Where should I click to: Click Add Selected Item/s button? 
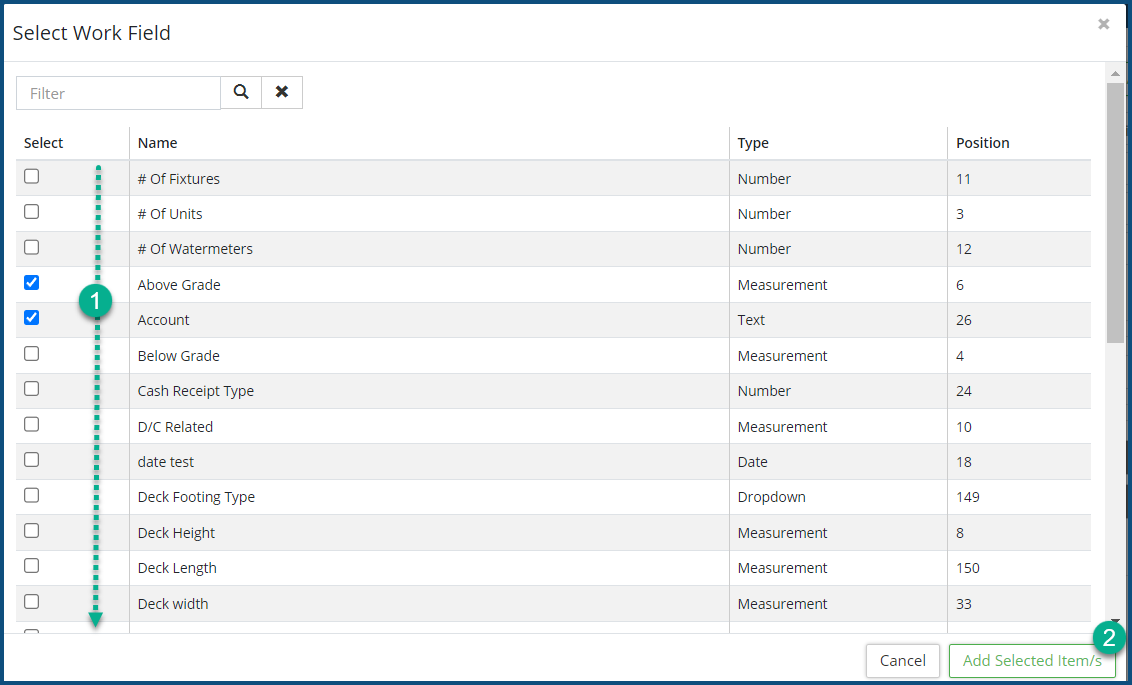1032,661
